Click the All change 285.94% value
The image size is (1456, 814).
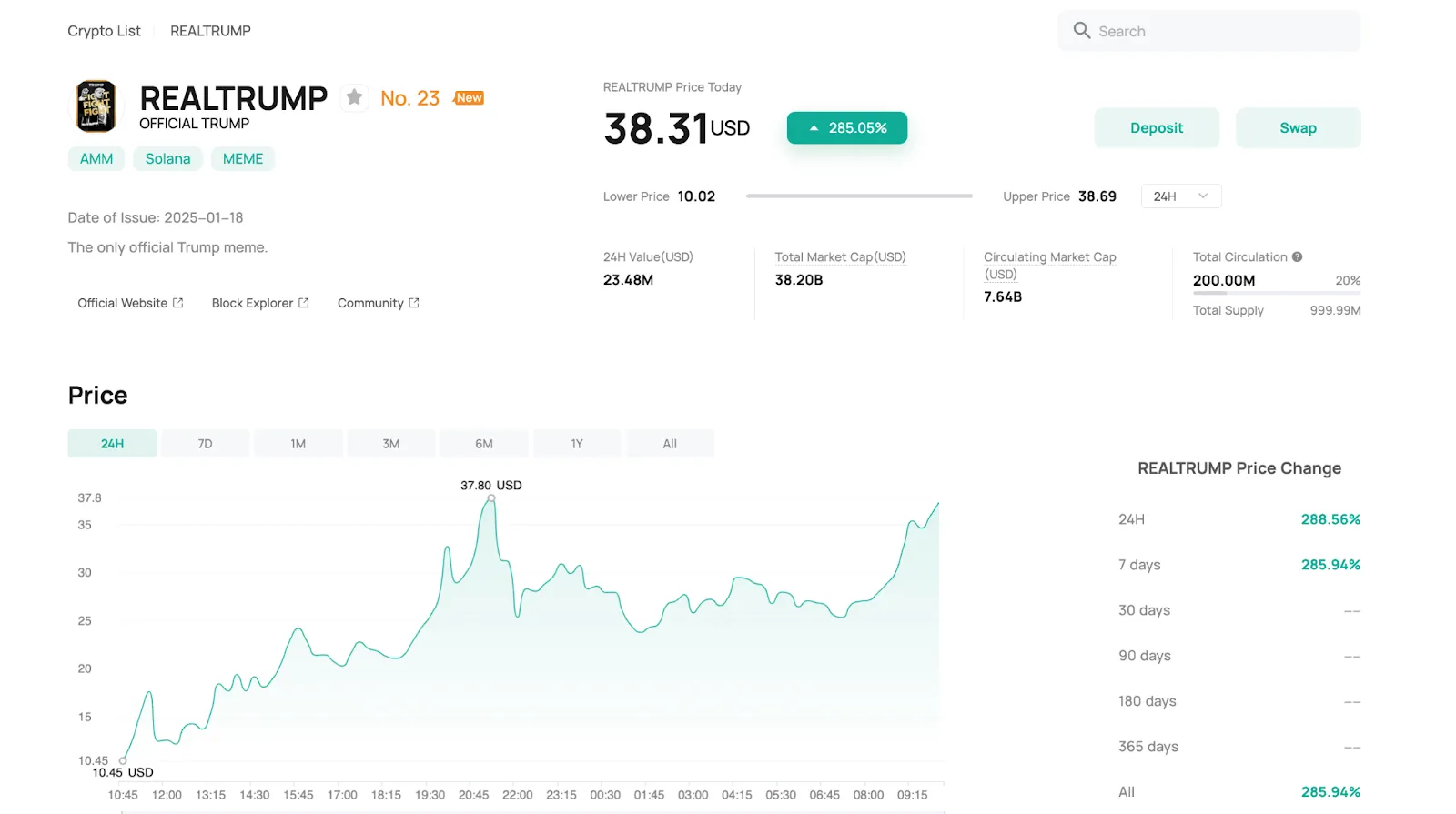tap(1330, 792)
